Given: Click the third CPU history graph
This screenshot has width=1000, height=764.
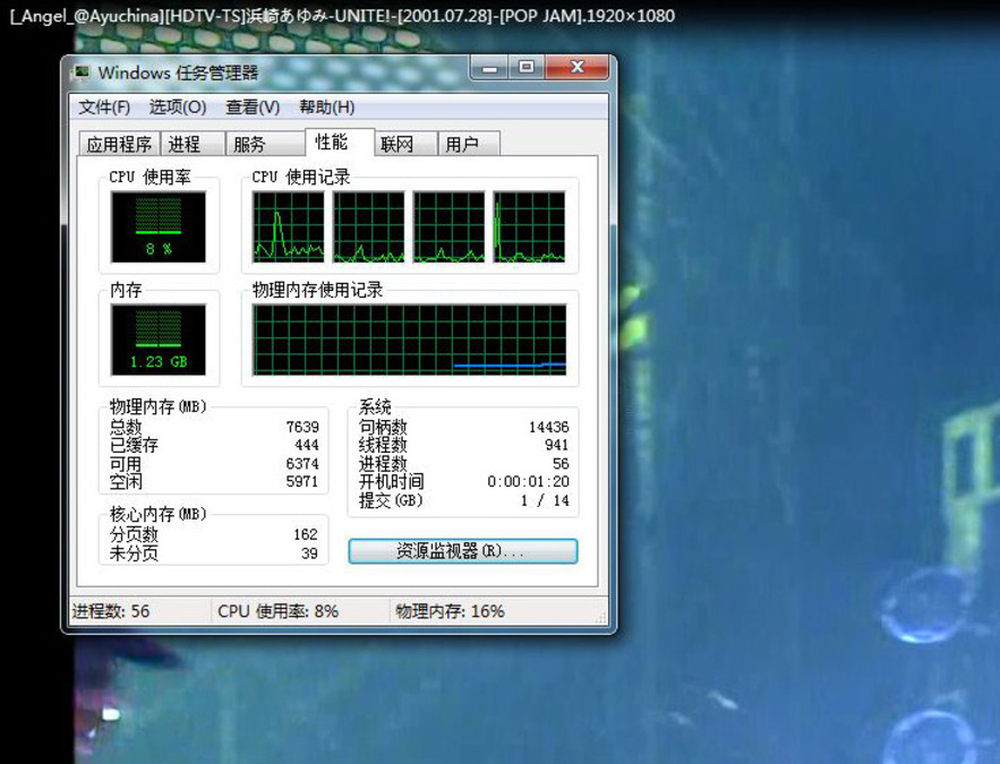Looking at the screenshot, I should click(449, 227).
